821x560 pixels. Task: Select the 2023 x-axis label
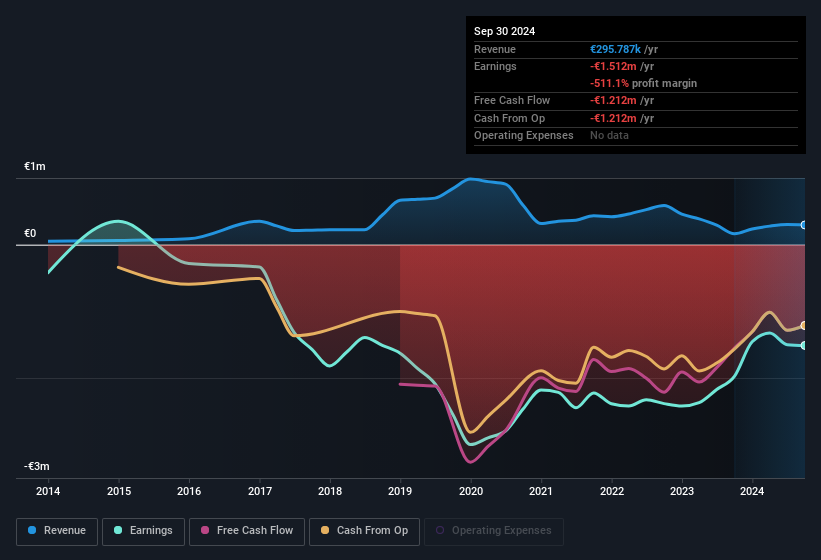682,491
